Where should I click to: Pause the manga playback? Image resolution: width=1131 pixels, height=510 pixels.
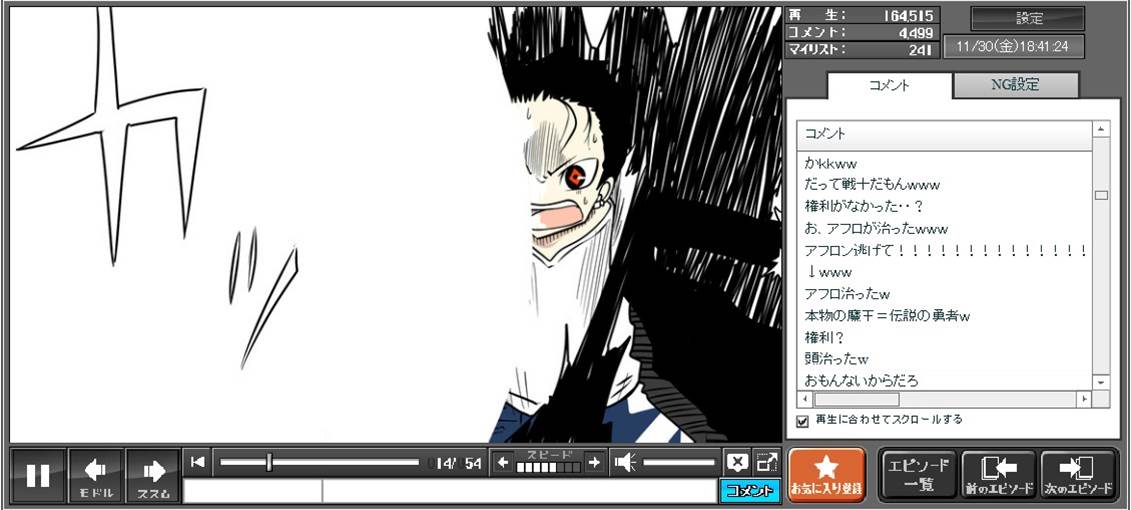(38, 476)
